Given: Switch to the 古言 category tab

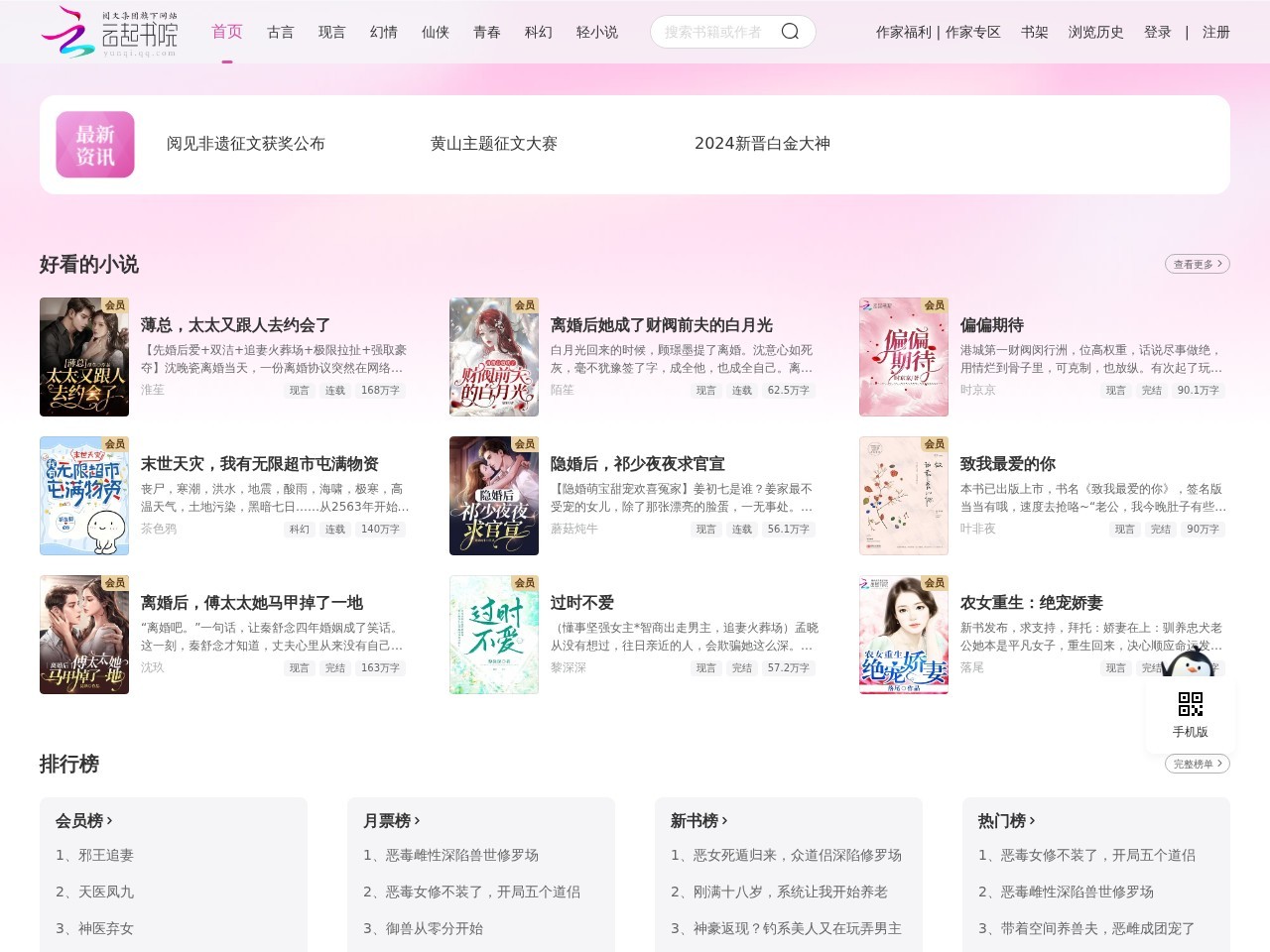Looking at the screenshot, I should (x=281, y=33).
